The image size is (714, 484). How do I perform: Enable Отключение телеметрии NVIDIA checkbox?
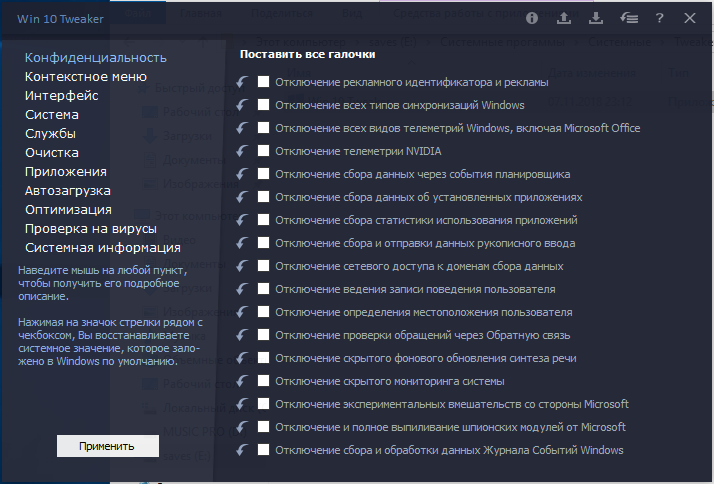[263, 151]
